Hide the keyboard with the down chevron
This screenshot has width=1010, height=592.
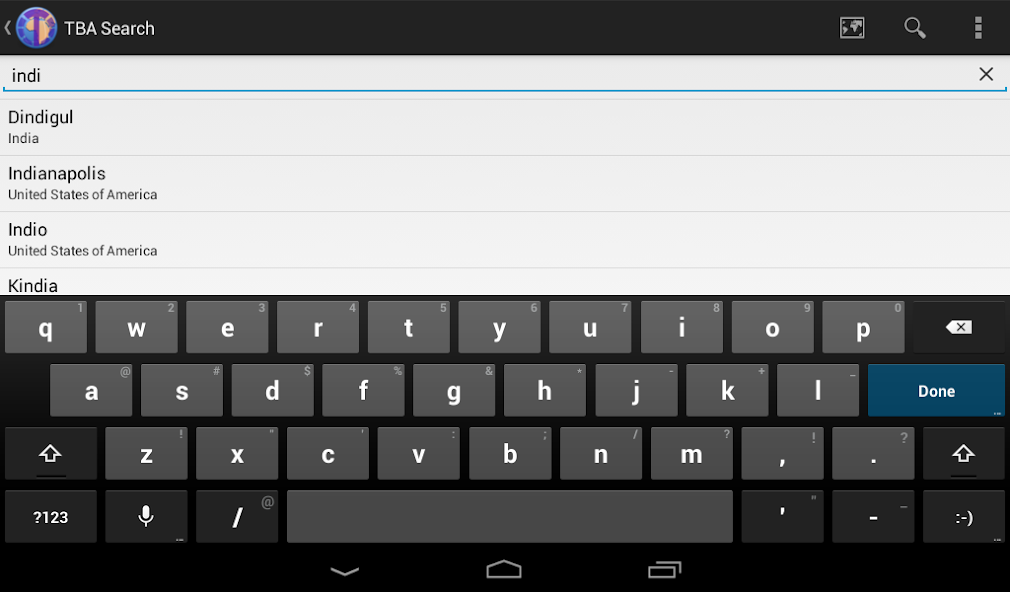coord(345,571)
